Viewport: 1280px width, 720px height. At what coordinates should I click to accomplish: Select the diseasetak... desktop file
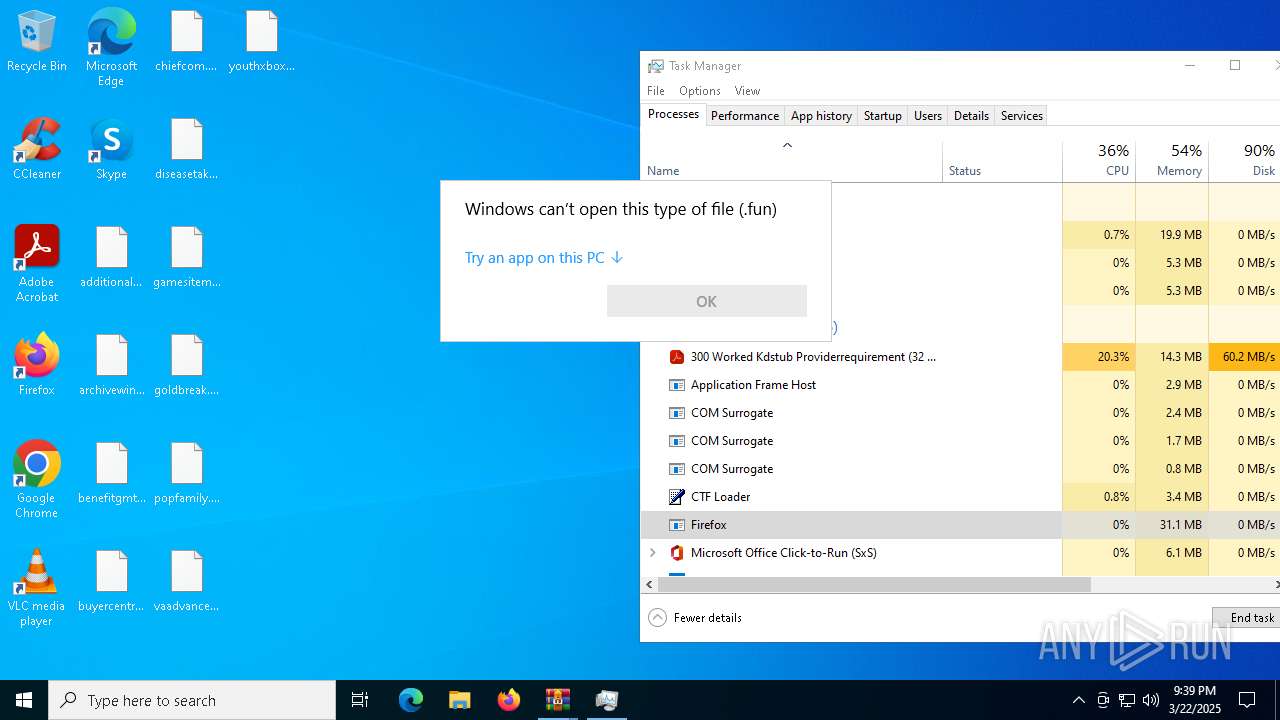tap(186, 150)
